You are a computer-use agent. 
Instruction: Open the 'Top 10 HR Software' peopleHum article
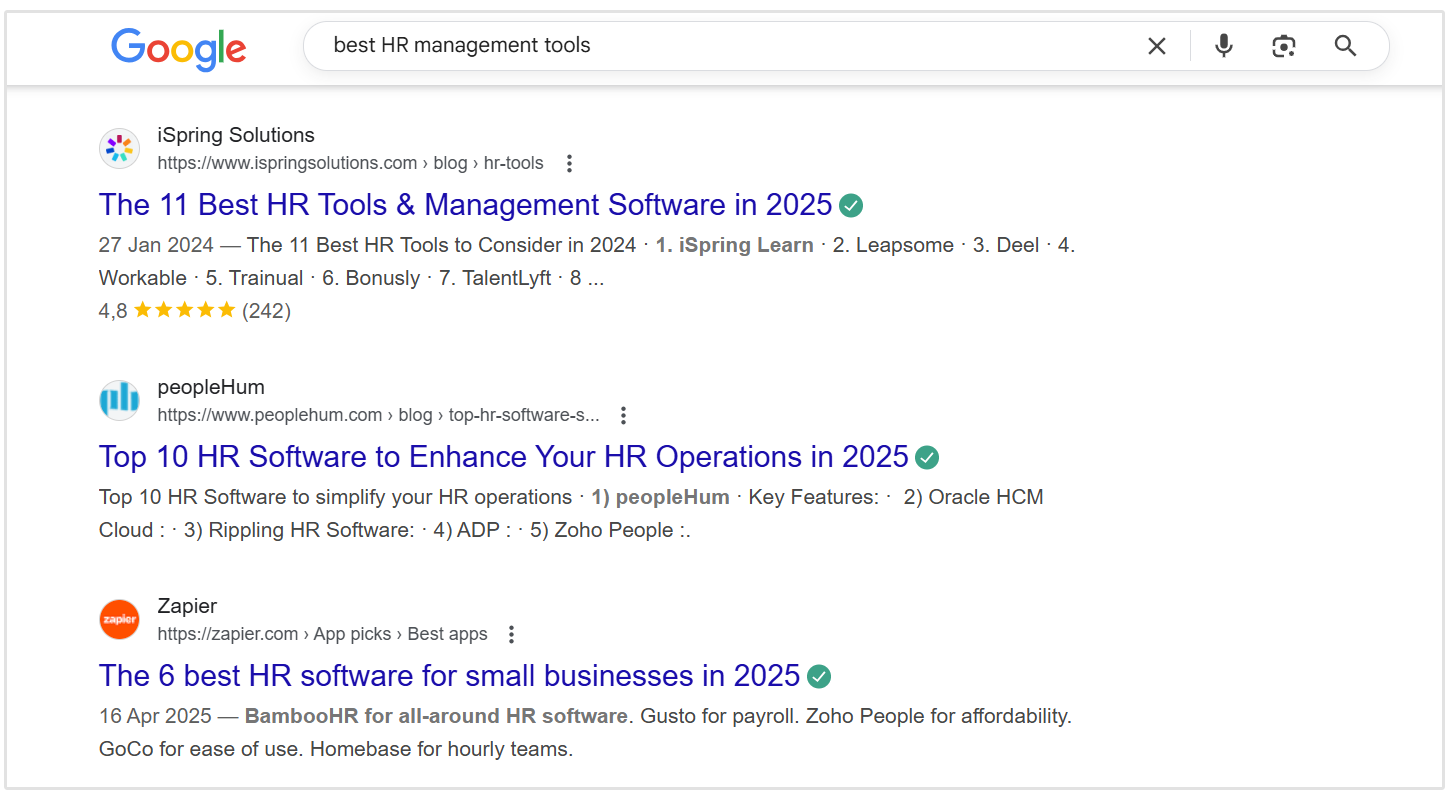(500, 456)
